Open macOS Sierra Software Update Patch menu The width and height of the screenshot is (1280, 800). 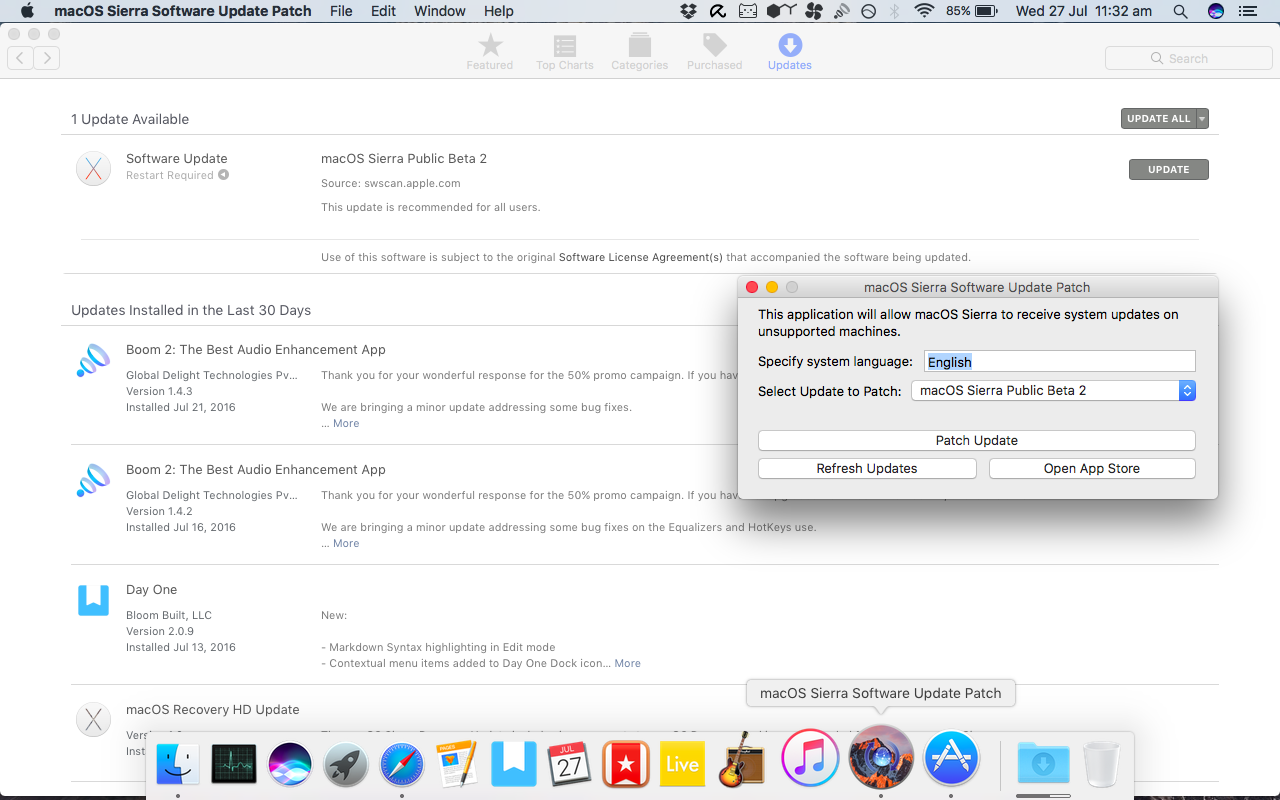point(182,11)
